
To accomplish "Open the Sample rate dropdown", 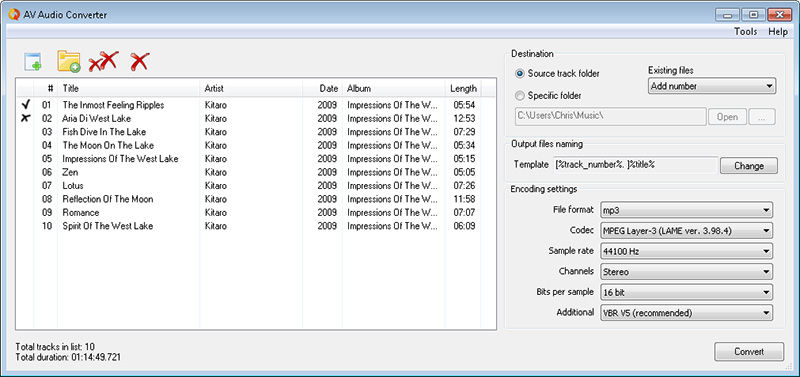I will click(x=687, y=251).
